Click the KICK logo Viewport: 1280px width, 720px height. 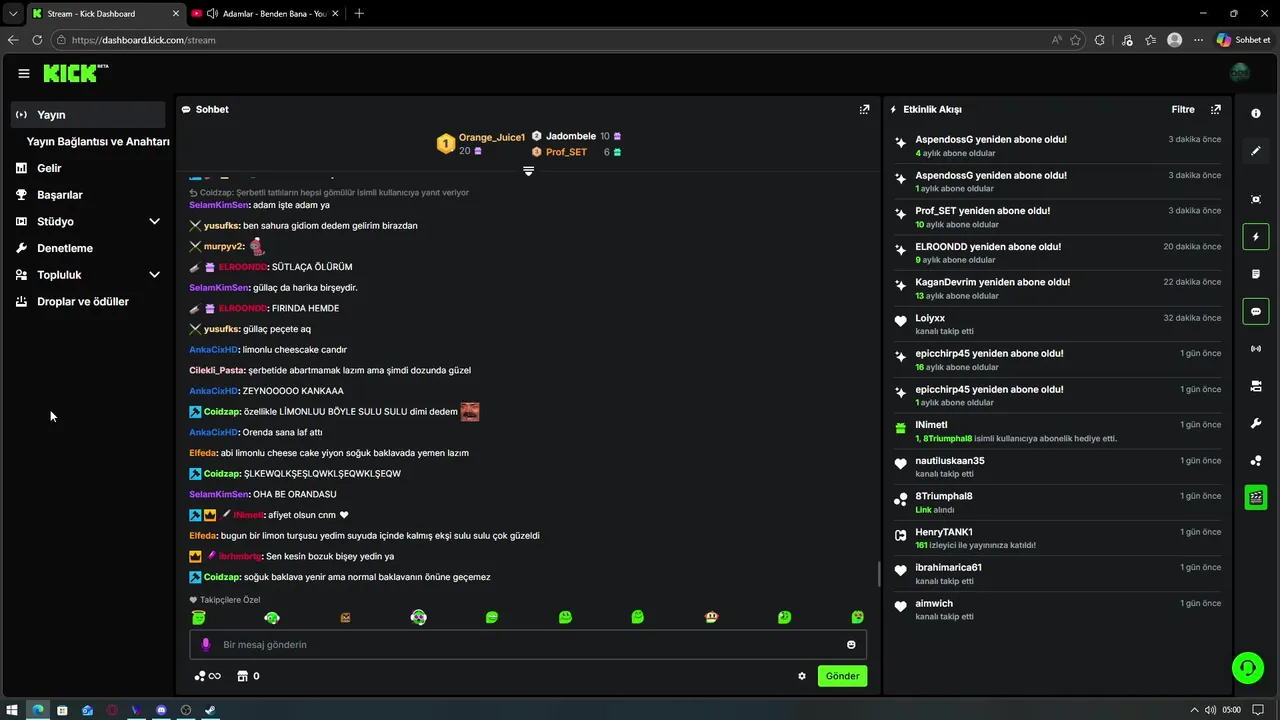click(x=75, y=73)
